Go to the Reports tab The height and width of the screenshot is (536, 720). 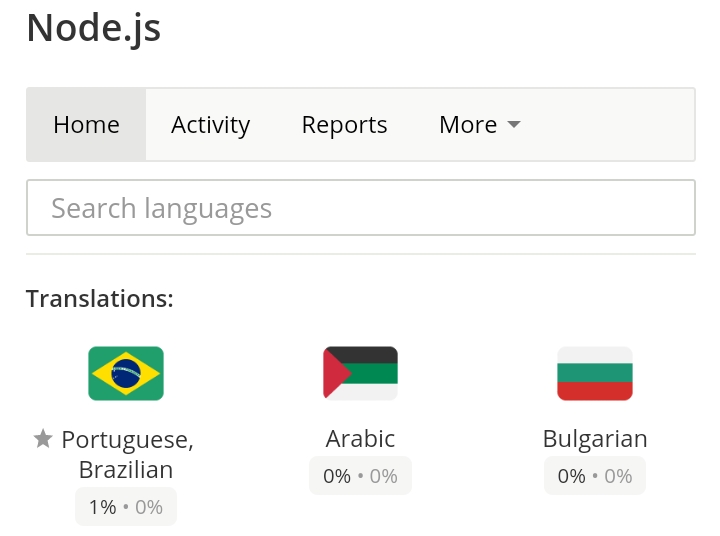[x=344, y=124]
